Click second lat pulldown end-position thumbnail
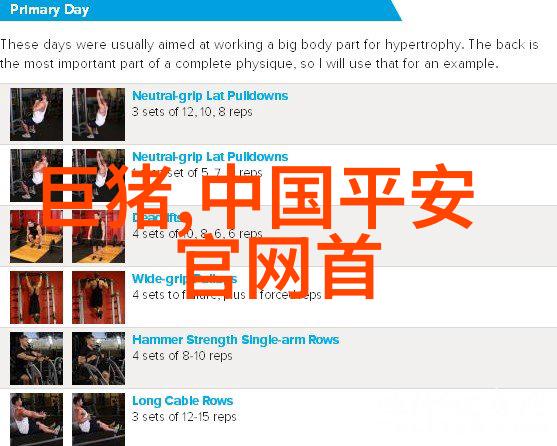 (98, 175)
